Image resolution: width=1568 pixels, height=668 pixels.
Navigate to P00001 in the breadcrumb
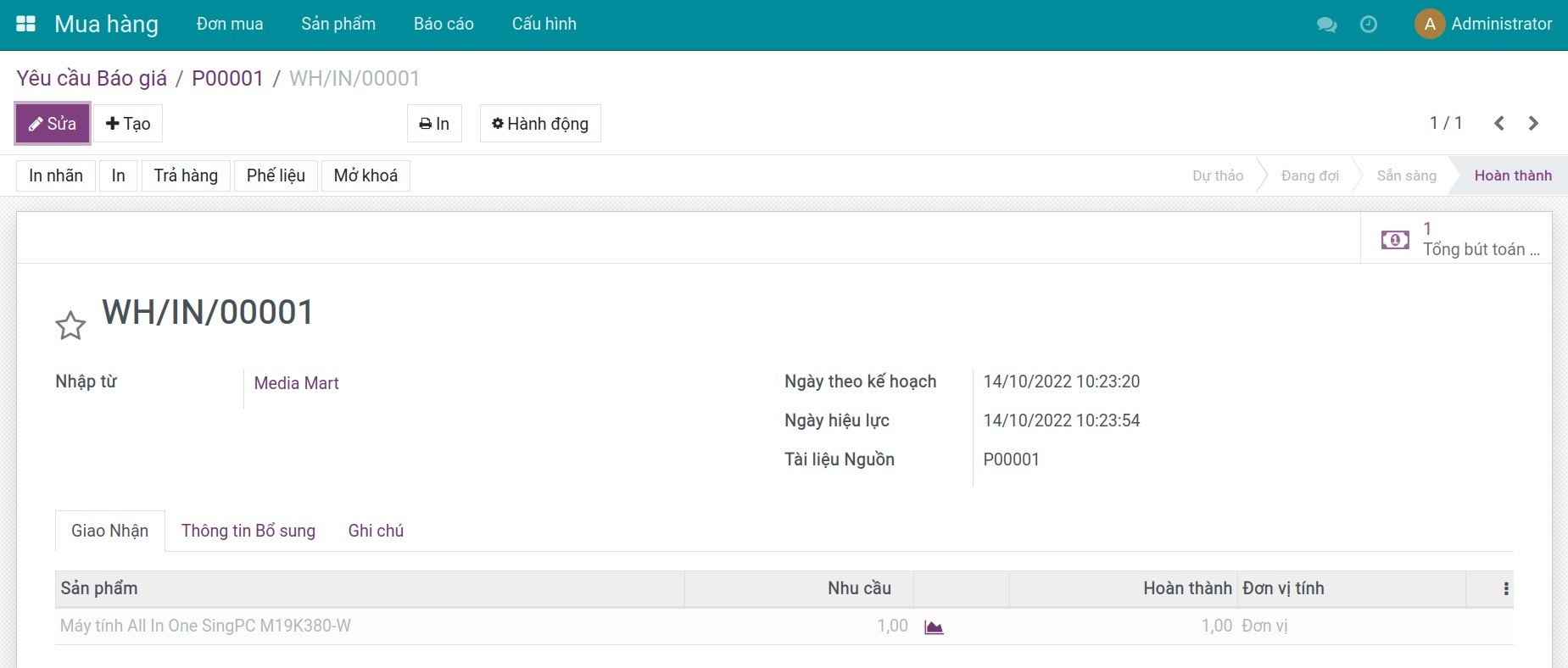point(227,78)
